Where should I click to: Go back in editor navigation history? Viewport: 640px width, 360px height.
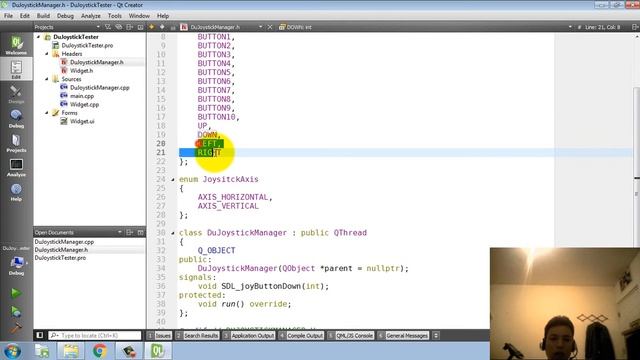coord(151,27)
